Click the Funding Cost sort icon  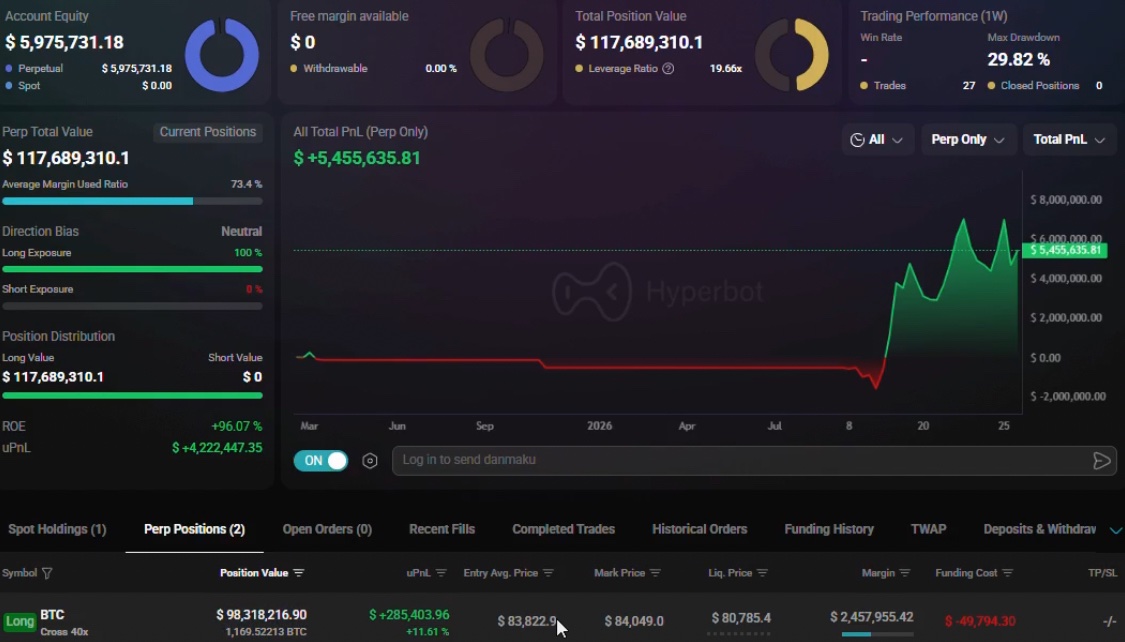click(x=1007, y=573)
